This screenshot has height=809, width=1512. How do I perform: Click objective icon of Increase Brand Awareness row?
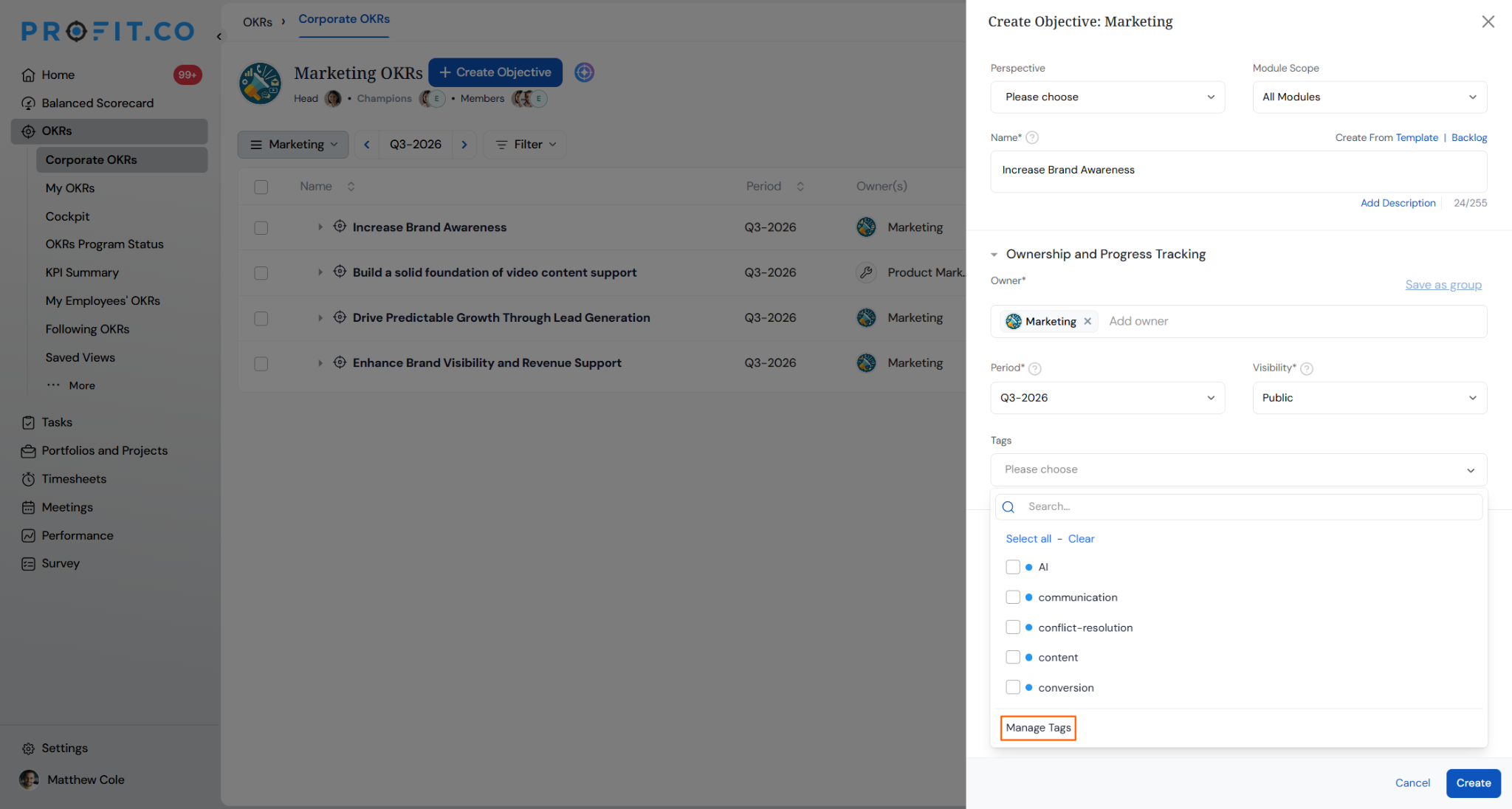(340, 227)
